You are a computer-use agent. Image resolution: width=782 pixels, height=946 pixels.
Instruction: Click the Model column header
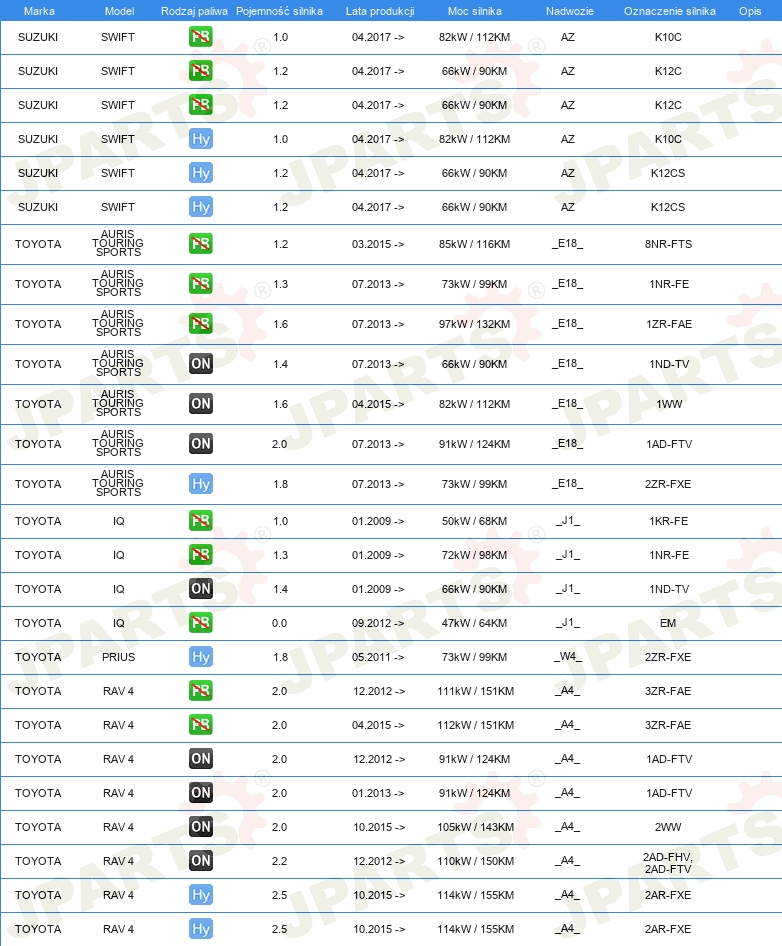[119, 11]
